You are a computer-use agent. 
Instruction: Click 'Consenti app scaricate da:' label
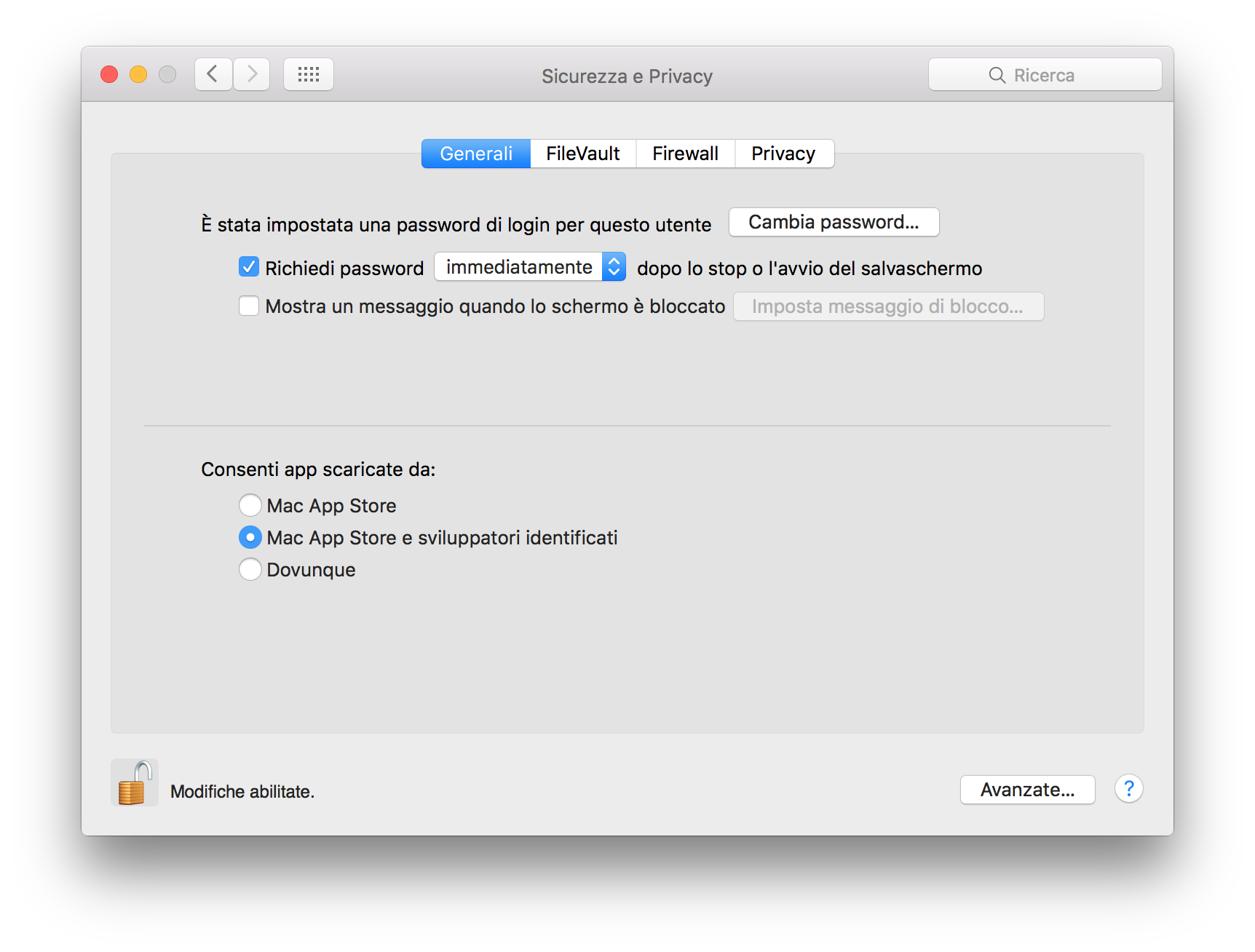[318, 469]
